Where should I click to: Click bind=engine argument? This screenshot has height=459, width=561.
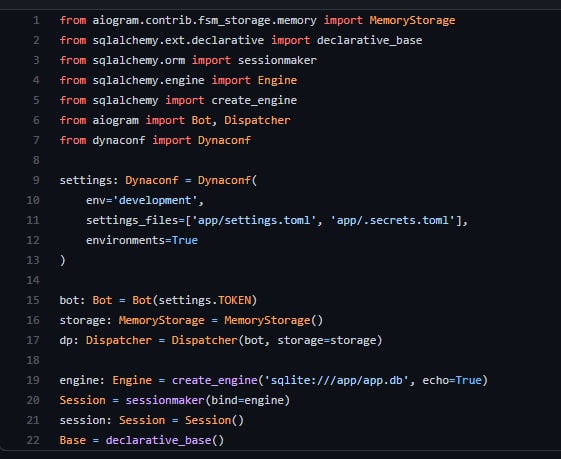(248, 400)
